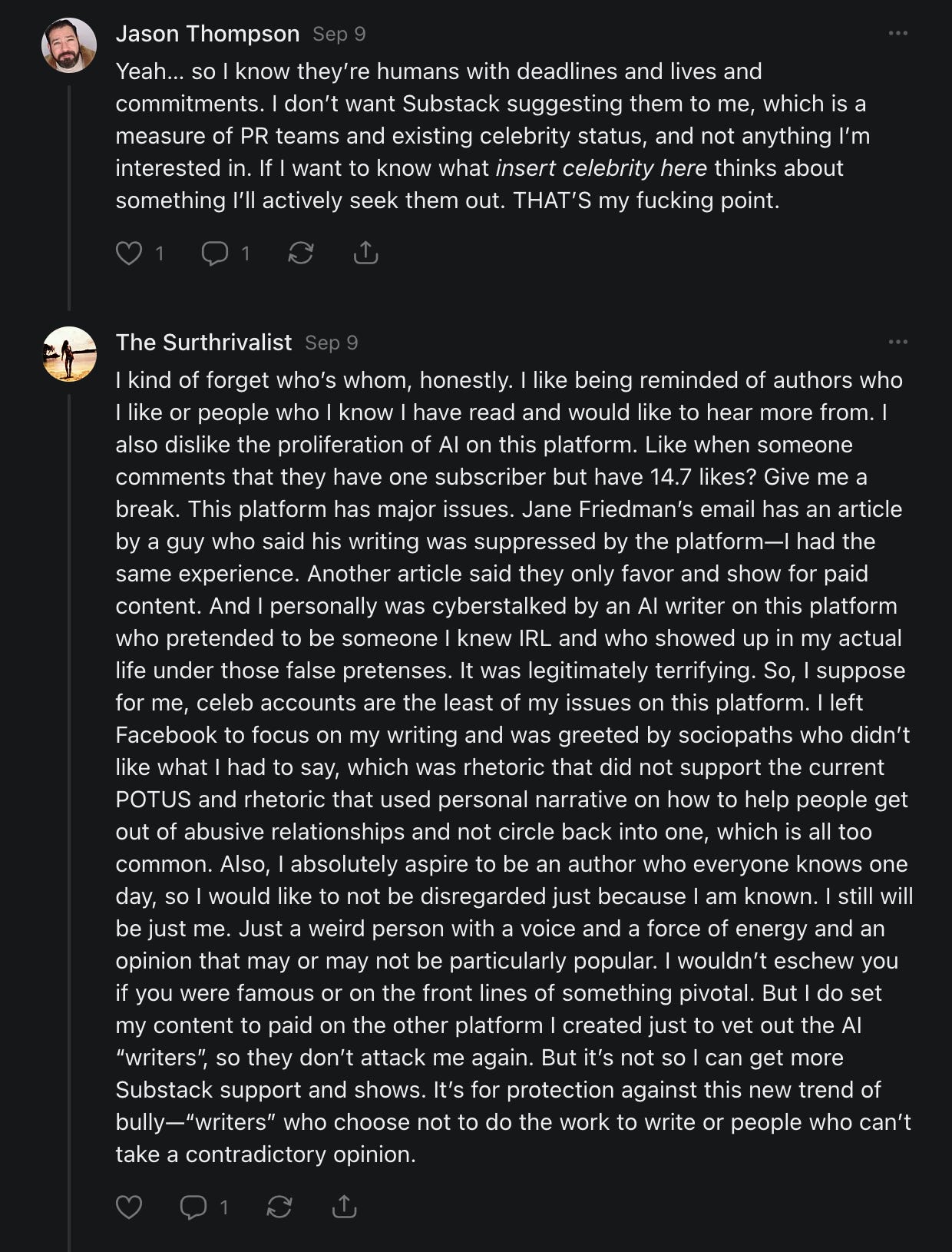Reply to Jason Thompson's comment
952x1252 pixels.
(x=215, y=253)
